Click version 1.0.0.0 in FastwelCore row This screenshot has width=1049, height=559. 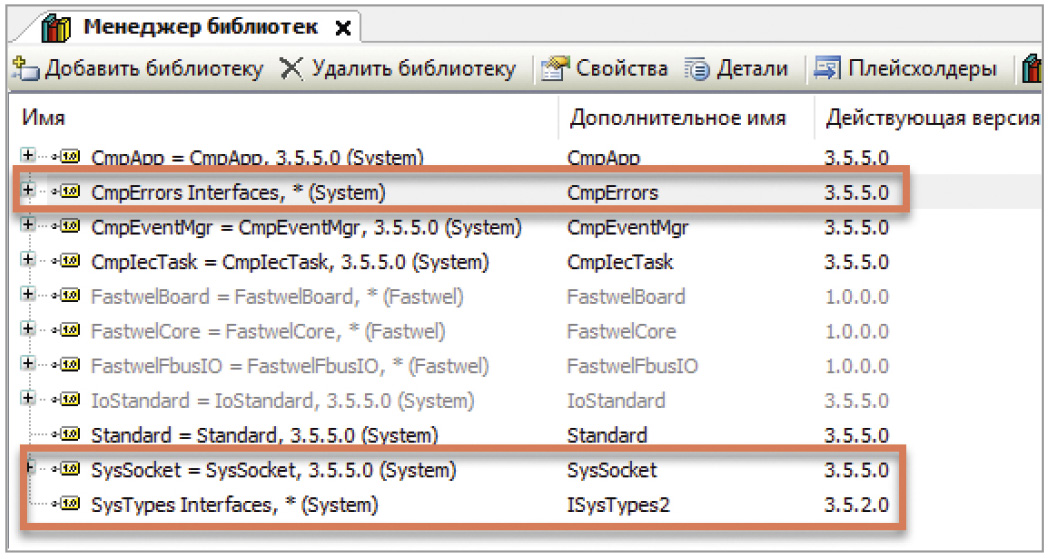click(856, 332)
